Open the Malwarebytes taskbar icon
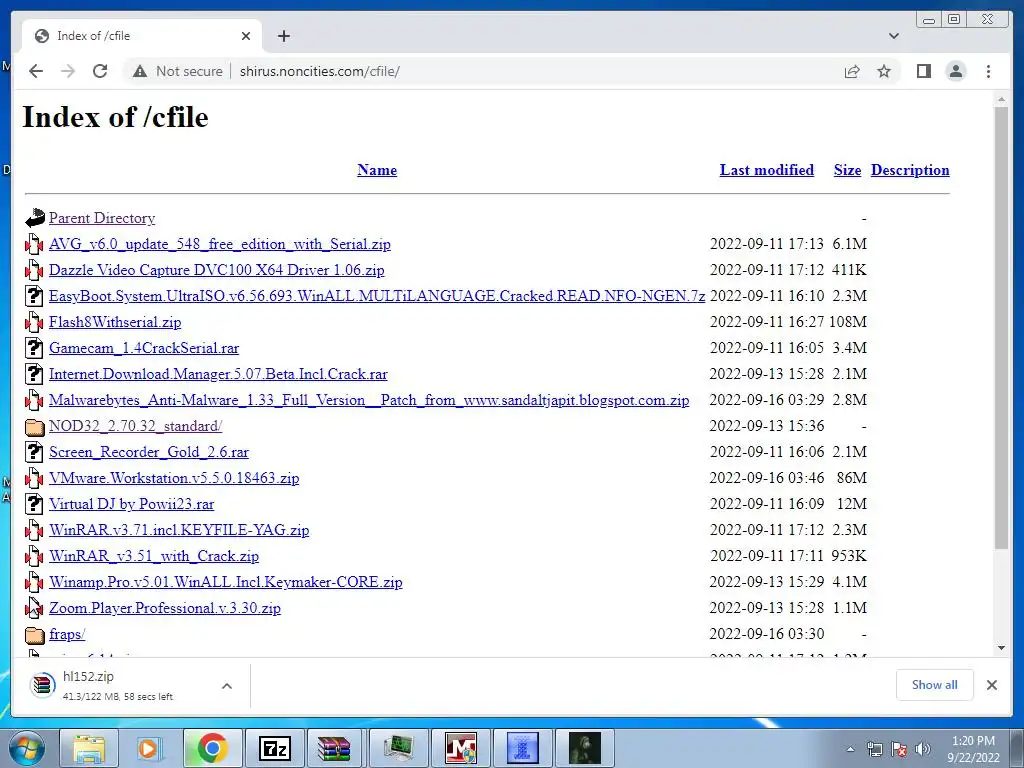Screen dimensions: 1024x768 tap(460, 748)
